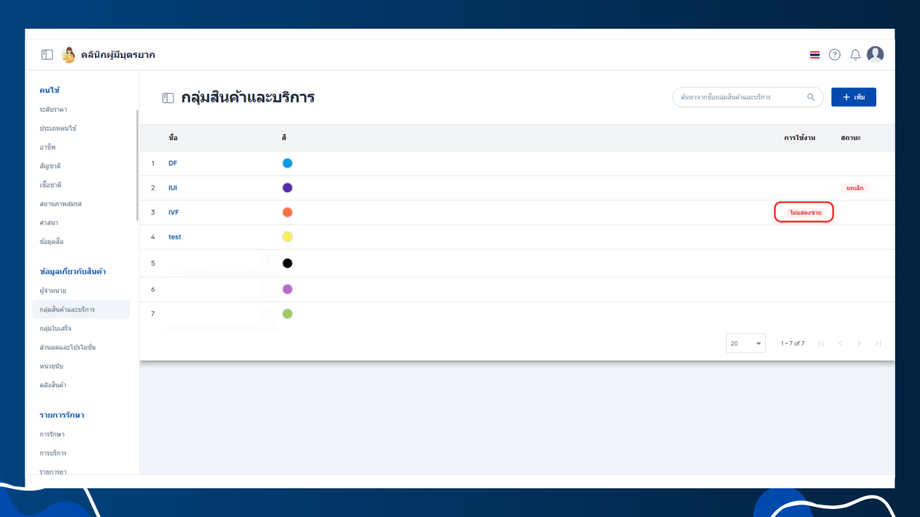The image size is (920, 517).
Task: Open ข้อมูลสื่อ in the sidebar
Action: point(52,241)
